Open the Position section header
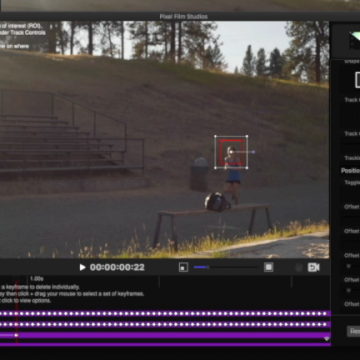This screenshot has width=360, height=360. click(350, 171)
